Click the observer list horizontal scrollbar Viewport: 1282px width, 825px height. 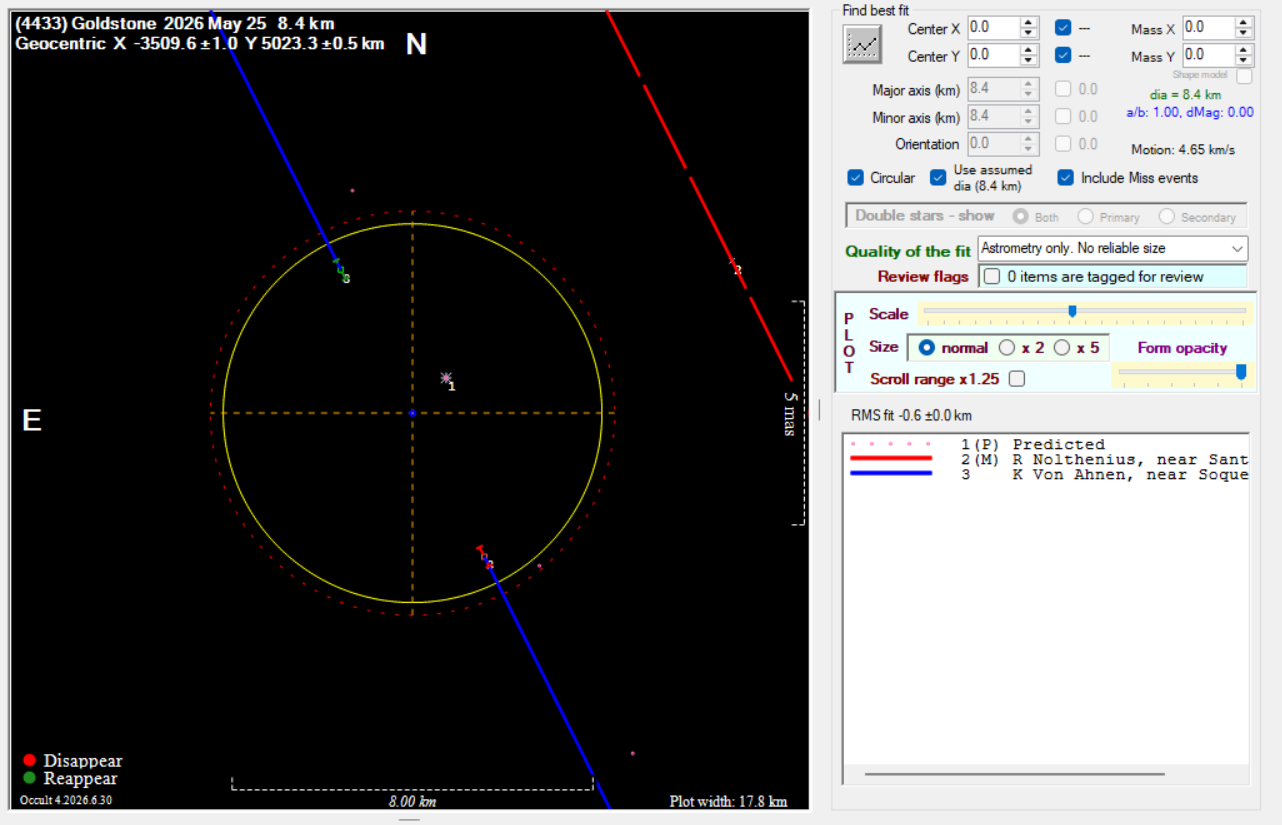coord(1014,774)
